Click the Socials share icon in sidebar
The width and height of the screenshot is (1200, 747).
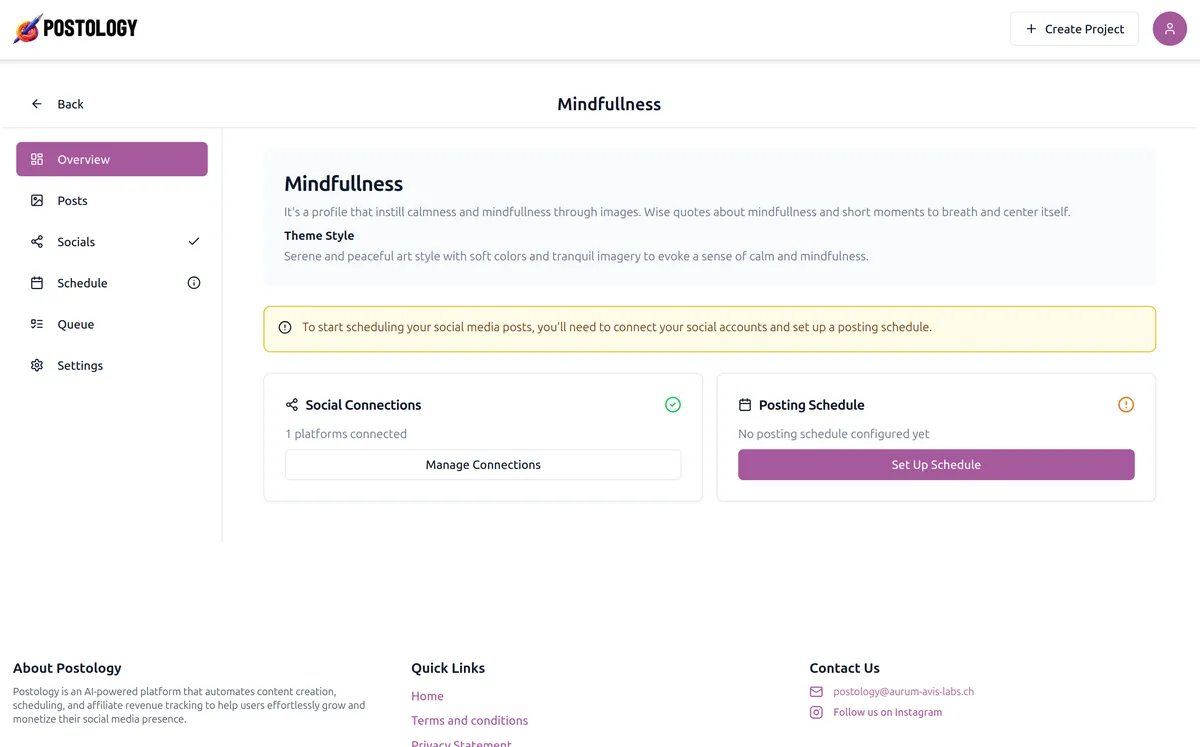click(38, 241)
